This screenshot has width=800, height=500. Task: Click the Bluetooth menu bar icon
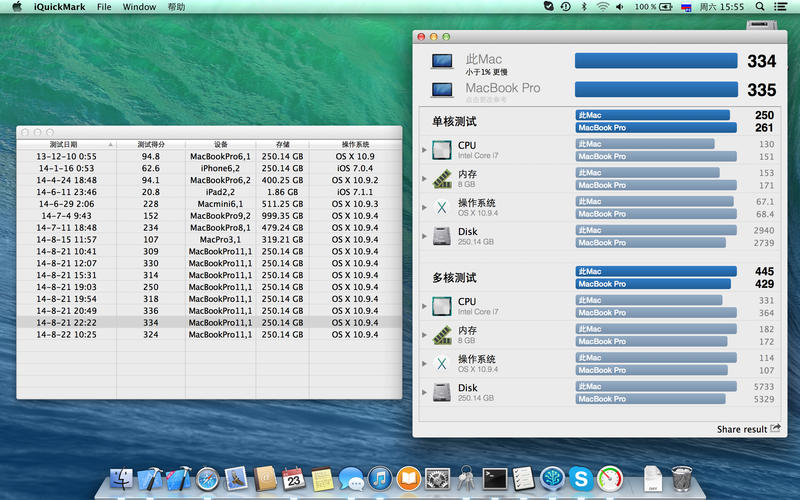(x=584, y=7)
